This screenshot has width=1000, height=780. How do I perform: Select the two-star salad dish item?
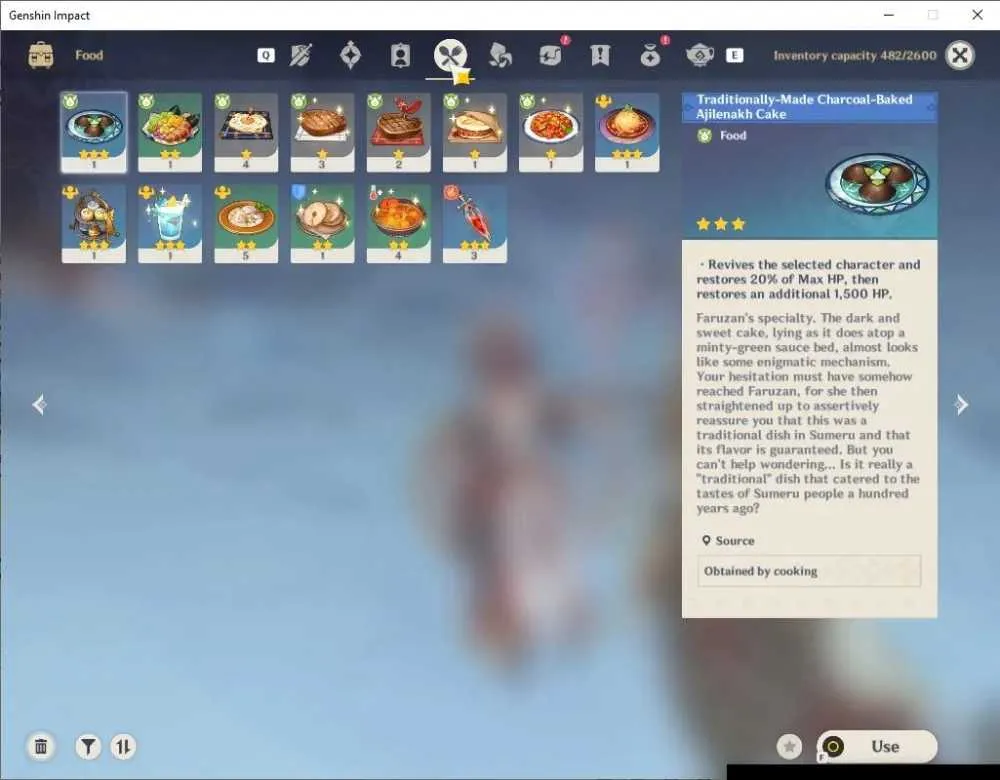coord(170,133)
